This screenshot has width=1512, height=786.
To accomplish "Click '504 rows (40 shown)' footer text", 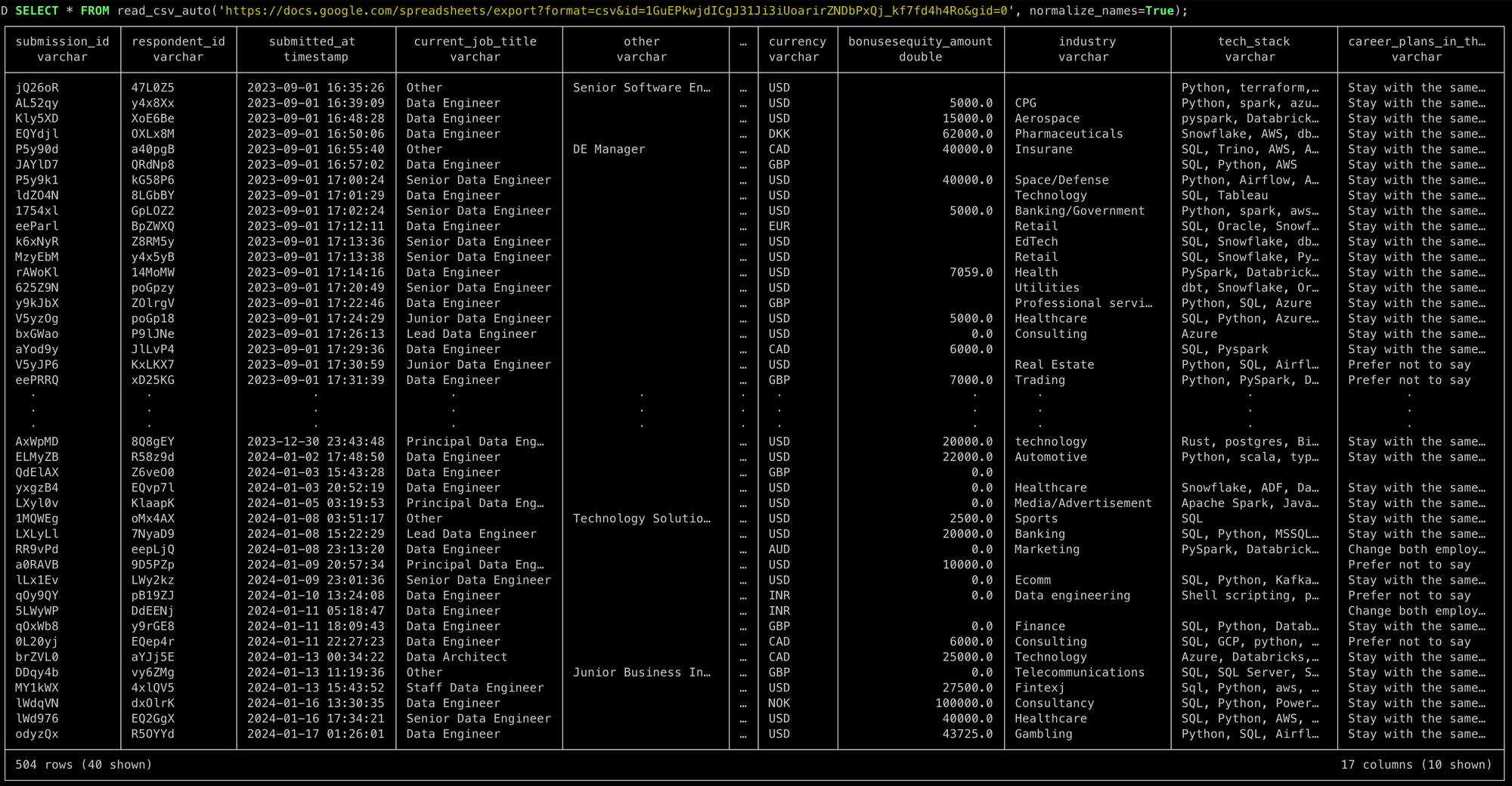I will coord(84,765).
